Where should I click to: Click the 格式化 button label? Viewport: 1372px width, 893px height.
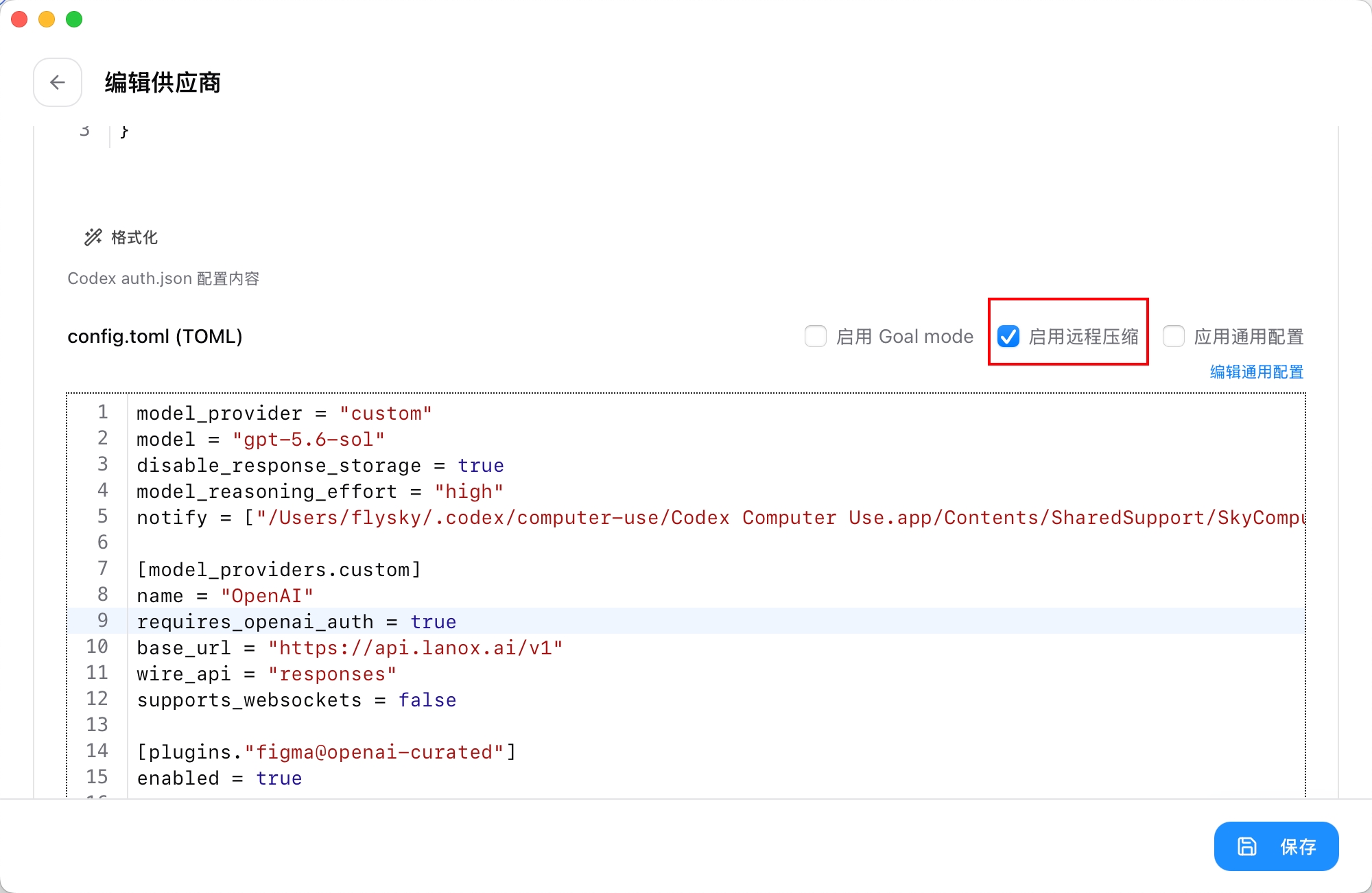click(134, 237)
